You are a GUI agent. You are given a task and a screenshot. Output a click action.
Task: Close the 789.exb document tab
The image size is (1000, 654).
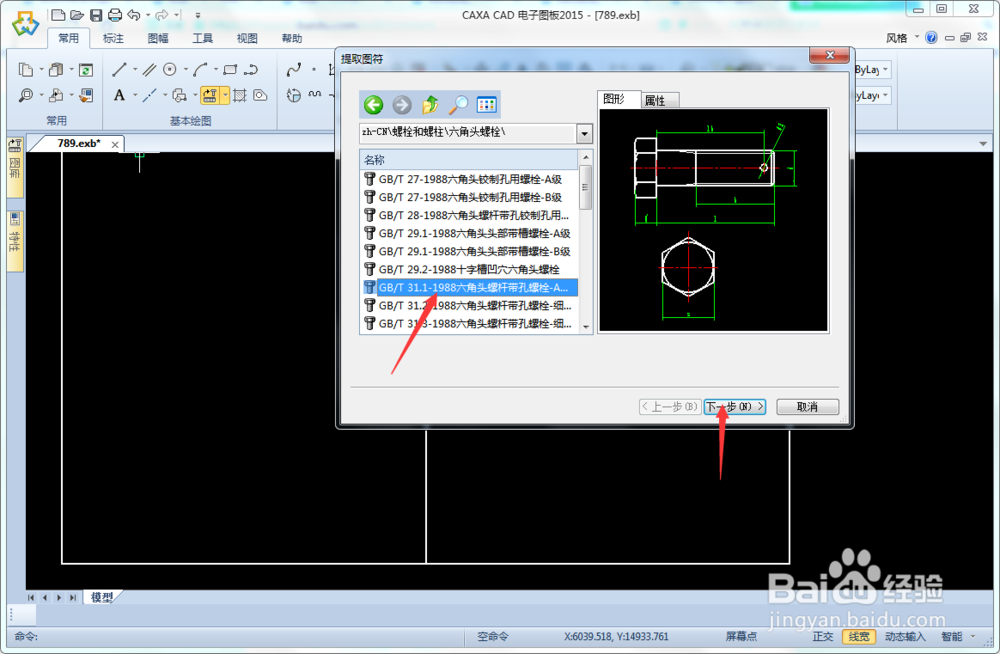click(x=115, y=145)
